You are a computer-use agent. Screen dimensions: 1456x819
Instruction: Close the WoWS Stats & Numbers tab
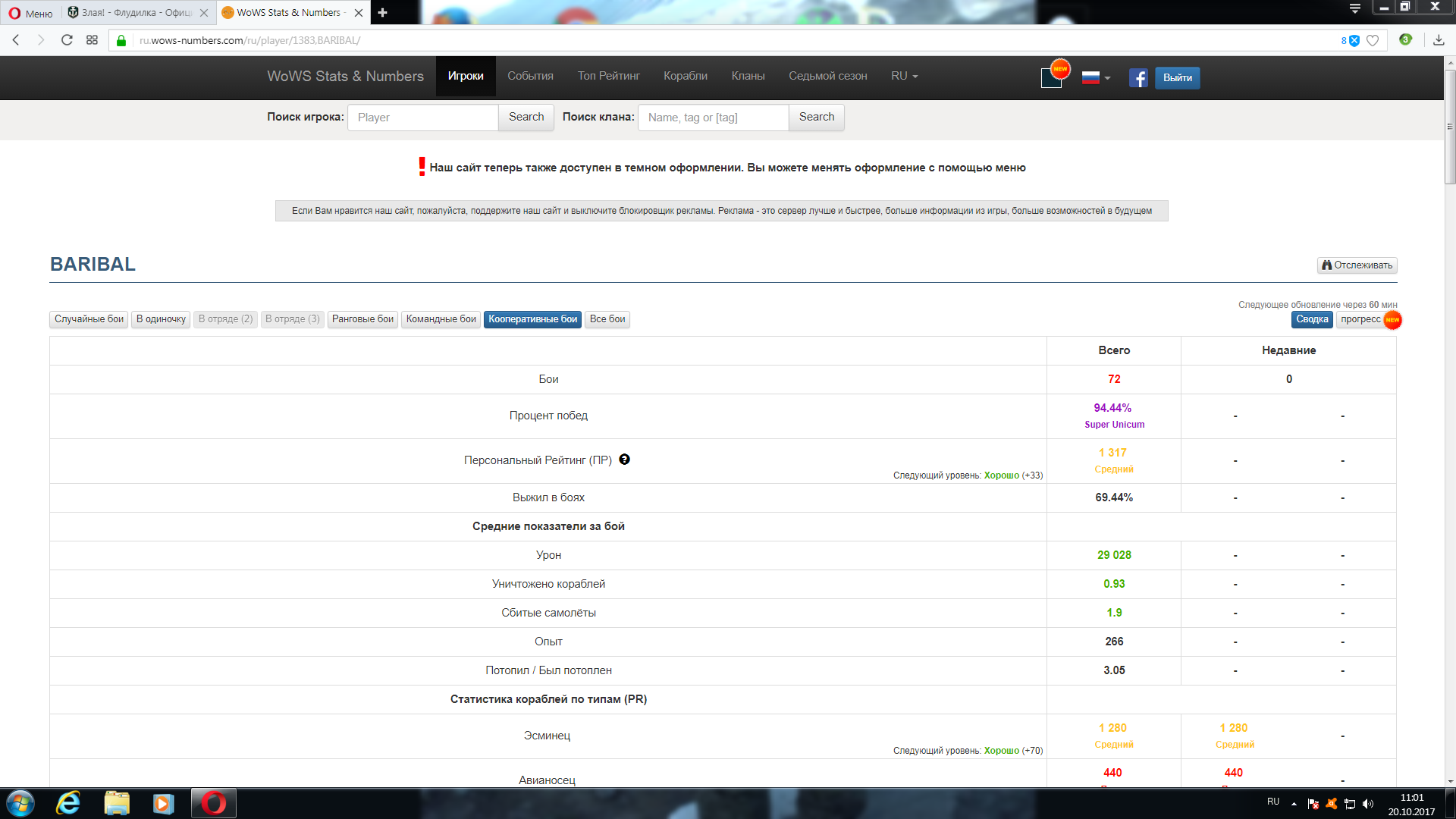click(x=359, y=13)
